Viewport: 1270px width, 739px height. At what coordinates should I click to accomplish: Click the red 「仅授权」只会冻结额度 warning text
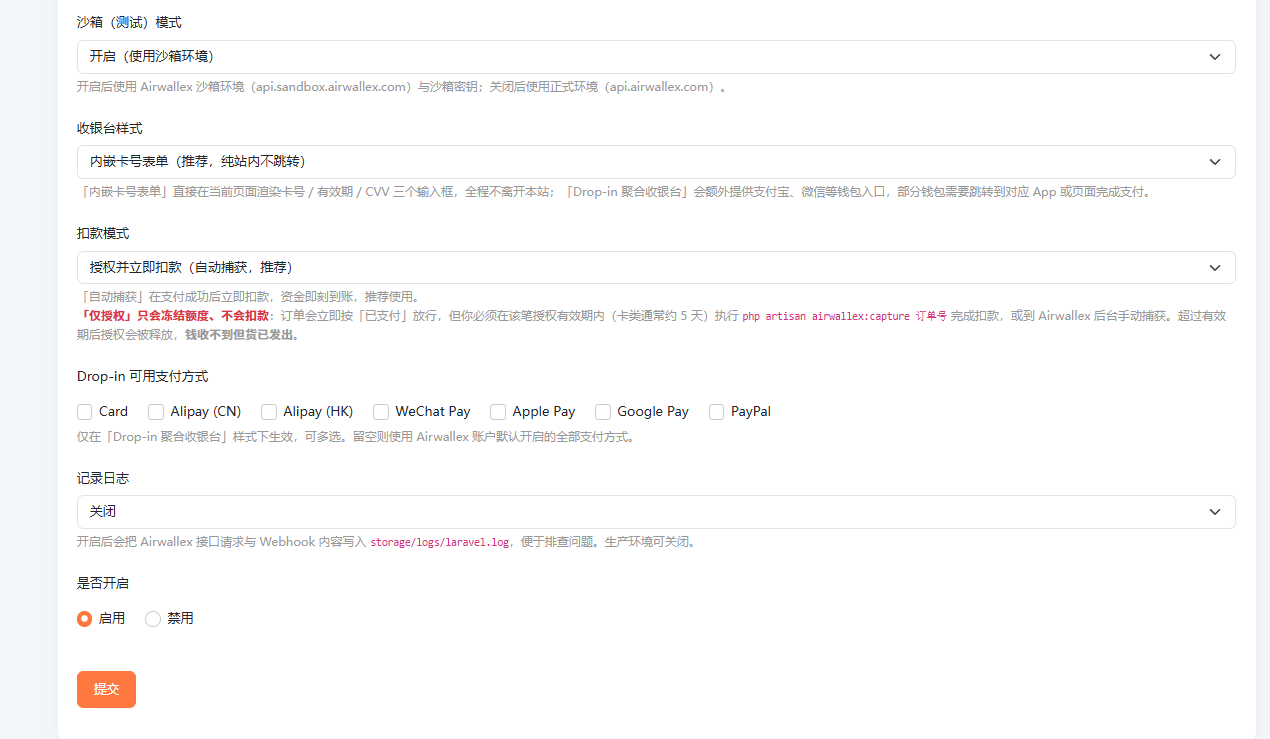pos(173,316)
